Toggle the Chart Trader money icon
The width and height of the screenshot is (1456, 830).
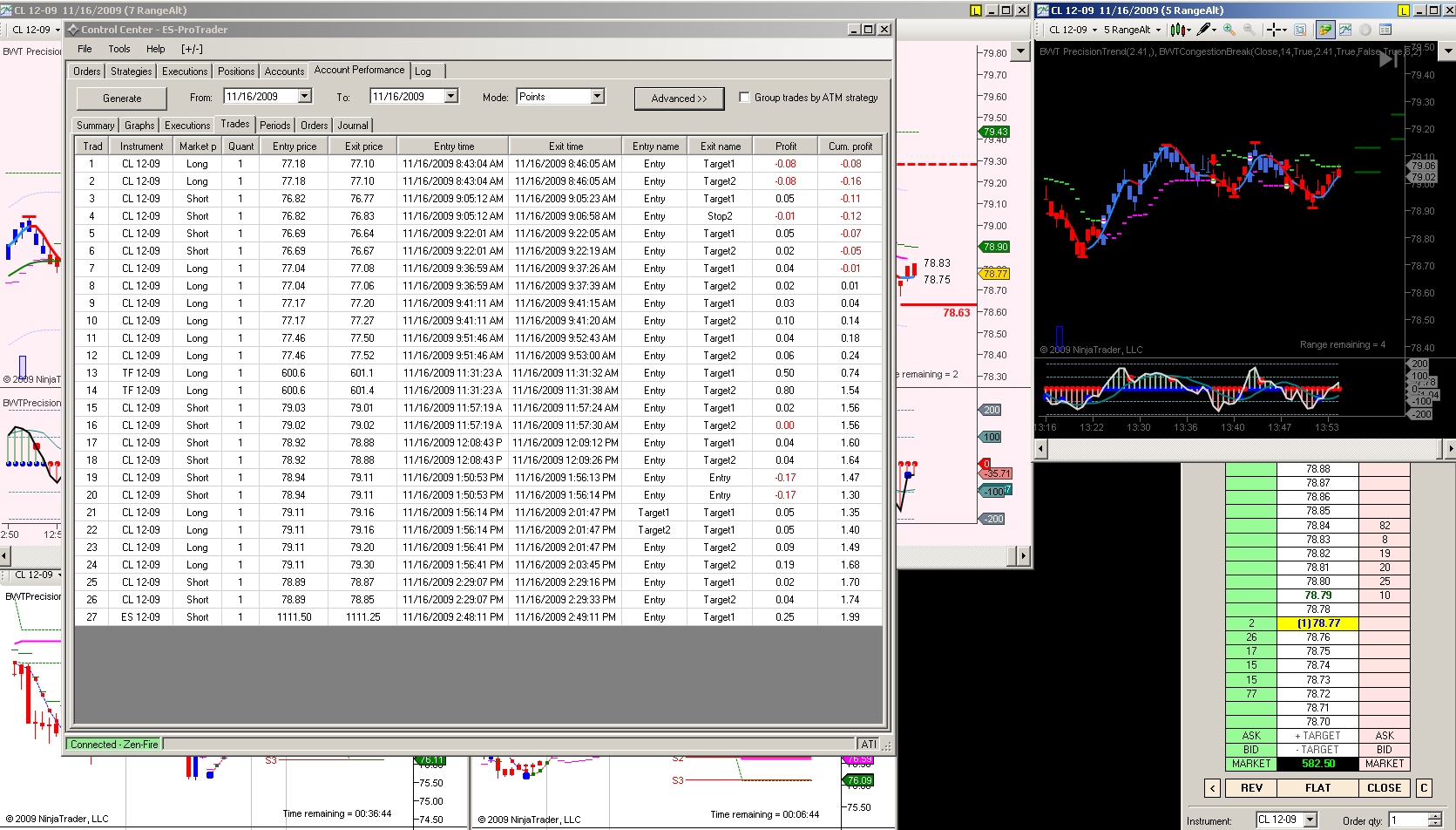point(1325,30)
